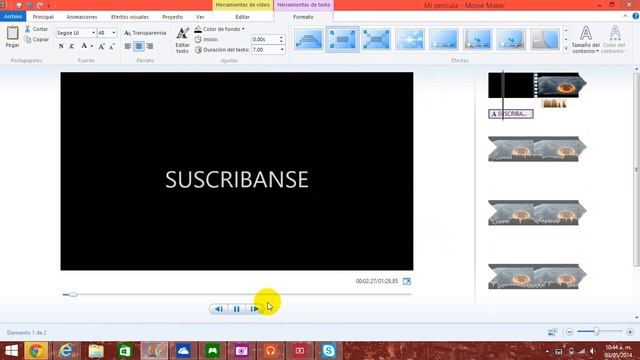This screenshot has height=360, width=640.
Task: Collapse the ribbon with the chevron
Action: click(625, 16)
